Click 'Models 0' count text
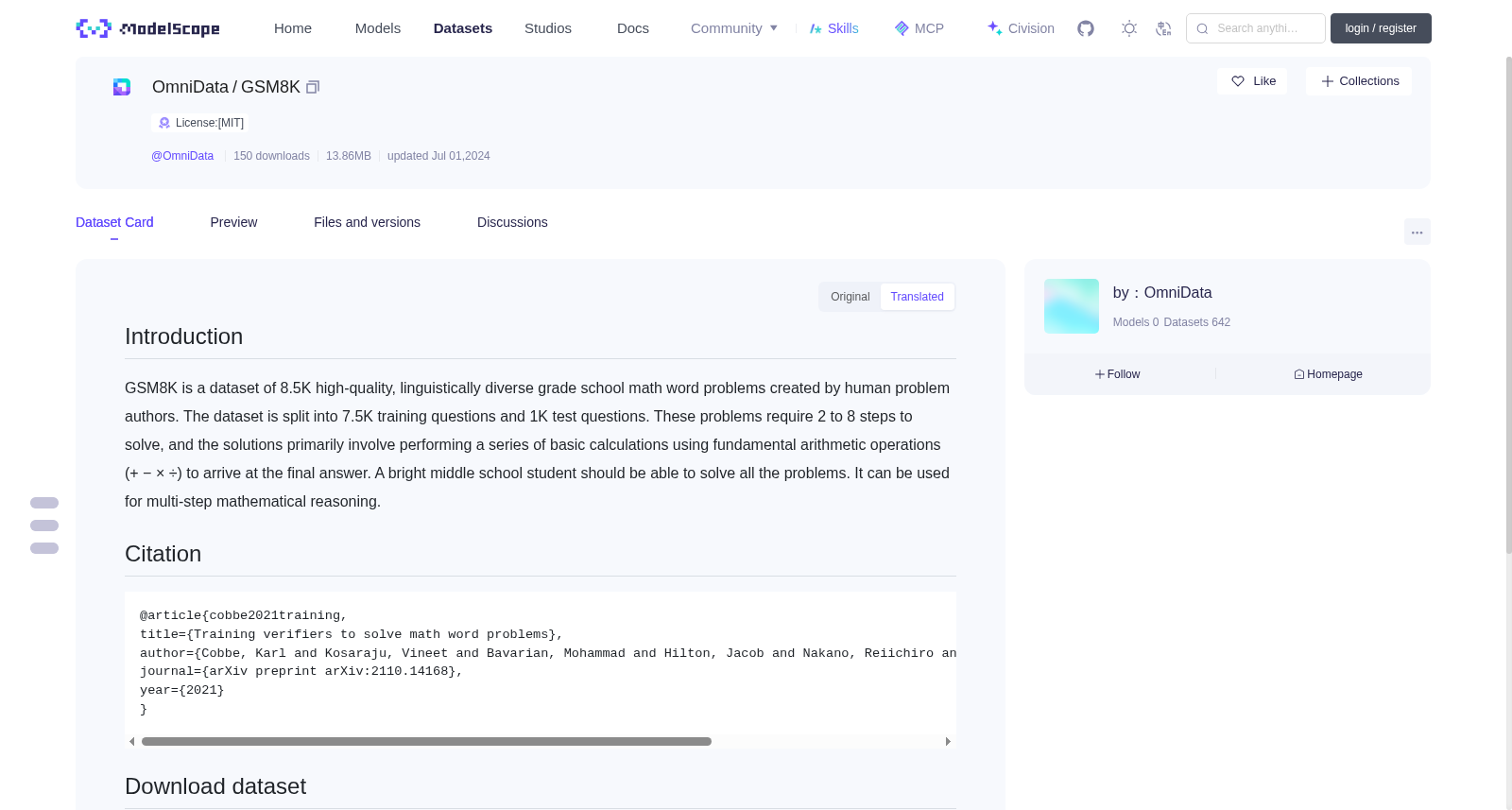Screen dimensions: 1512x810 click(1136, 322)
